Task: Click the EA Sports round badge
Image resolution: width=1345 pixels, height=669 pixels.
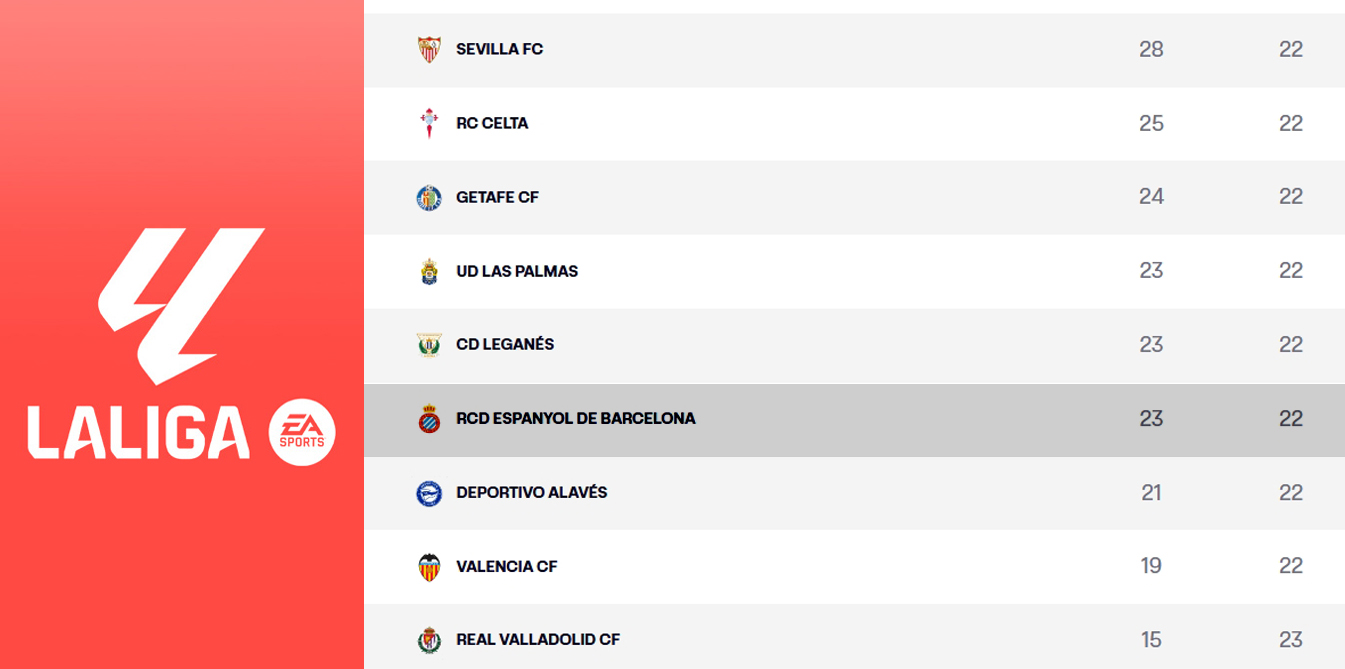Action: (302, 432)
